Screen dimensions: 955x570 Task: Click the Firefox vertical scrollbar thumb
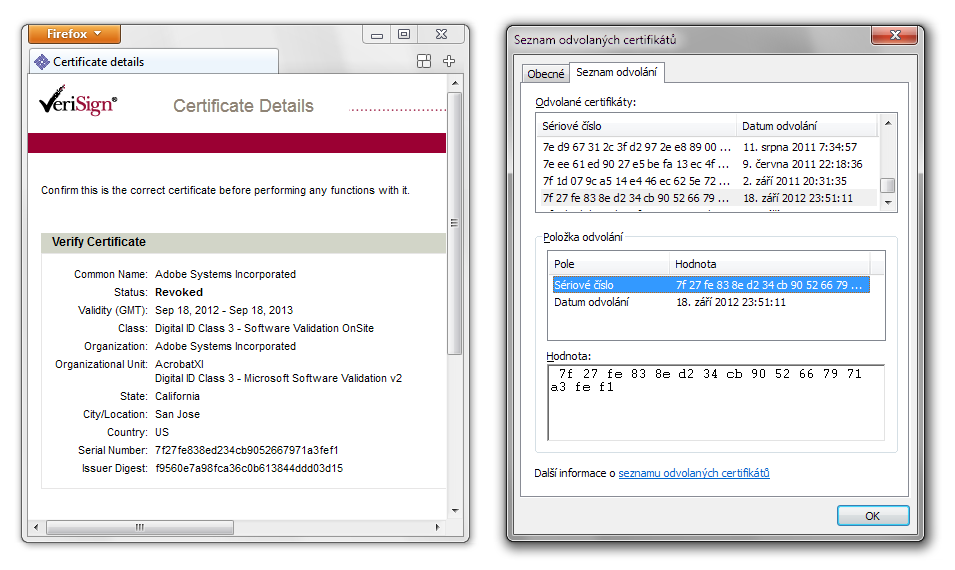point(455,223)
